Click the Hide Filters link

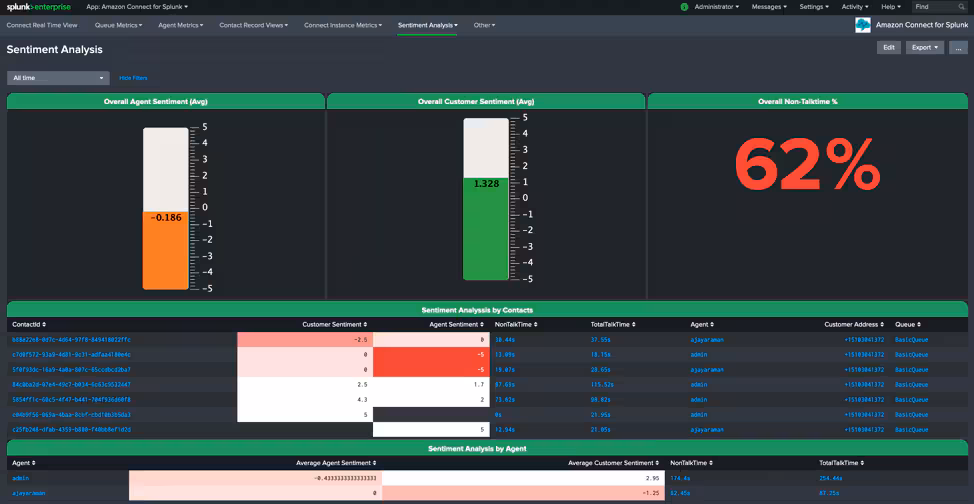[x=133, y=78]
